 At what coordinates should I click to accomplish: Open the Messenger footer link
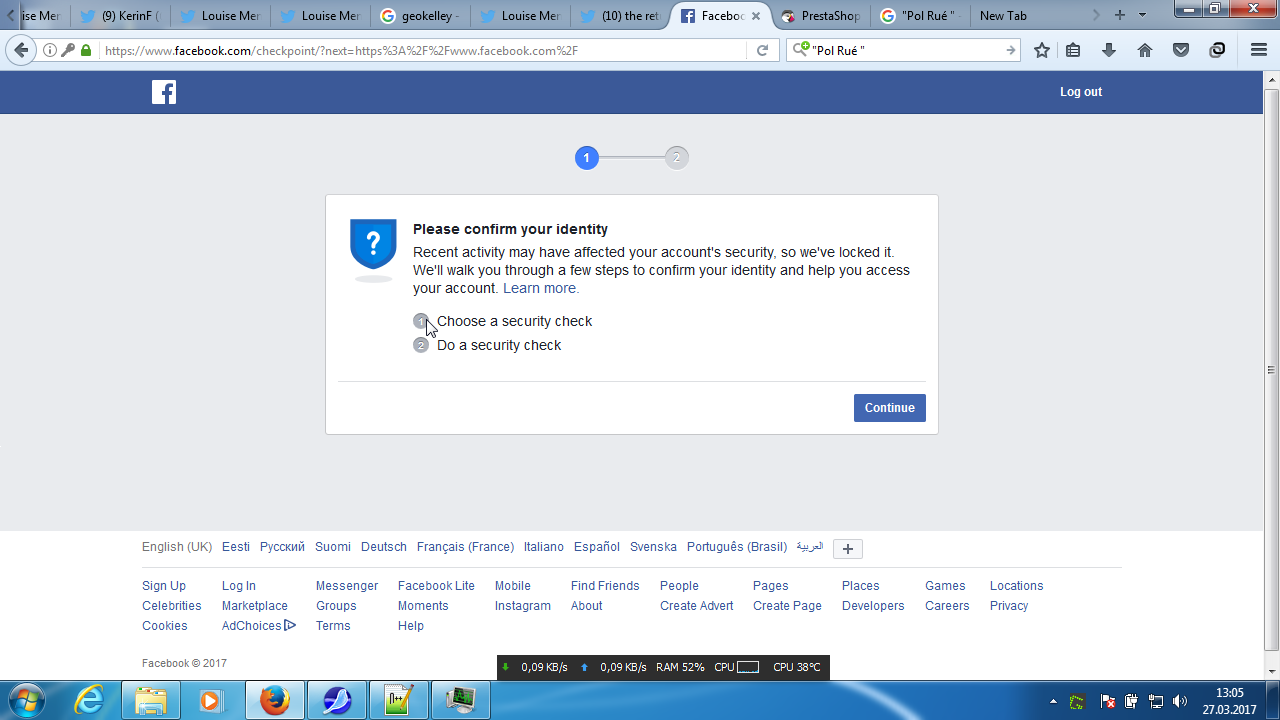click(x=347, y=586)
